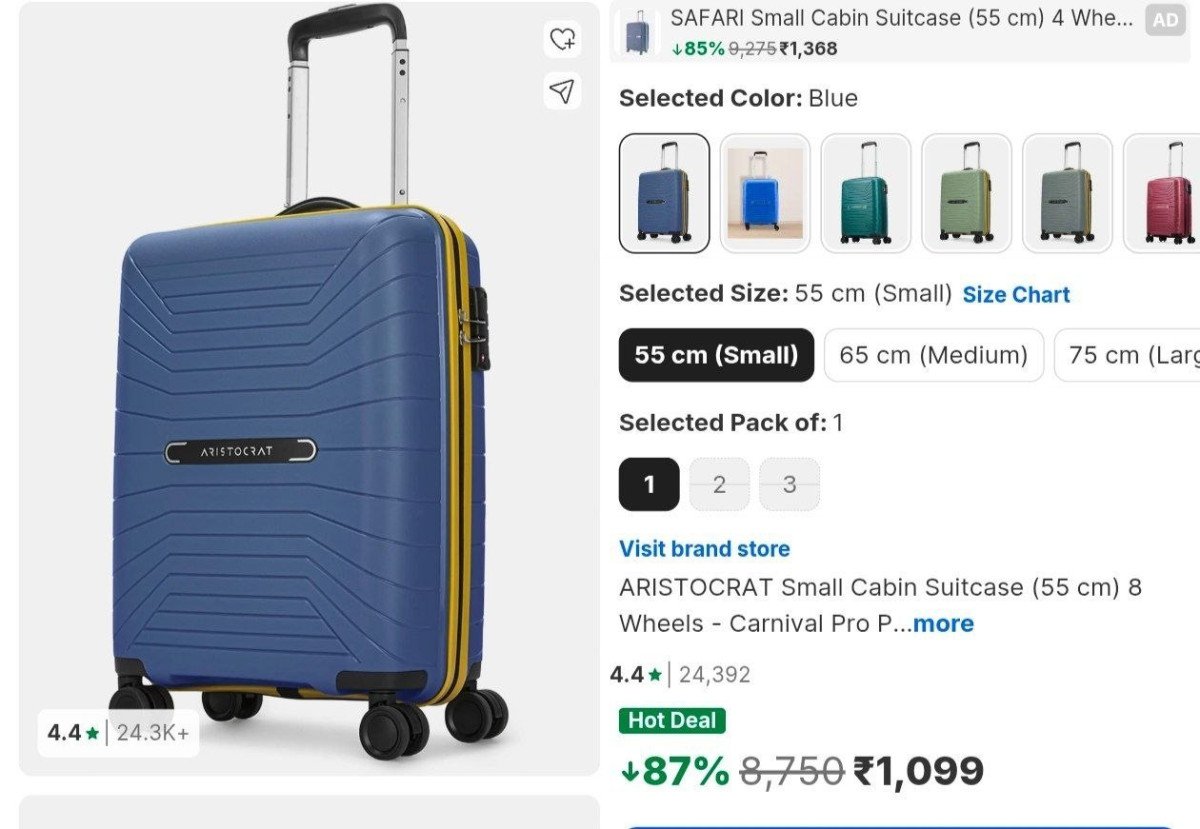Image resolution: width=1200 pixels, height=829 pixels.
Task: Click the 24.3K+ ratings overlay on the image
Action: 119,732
